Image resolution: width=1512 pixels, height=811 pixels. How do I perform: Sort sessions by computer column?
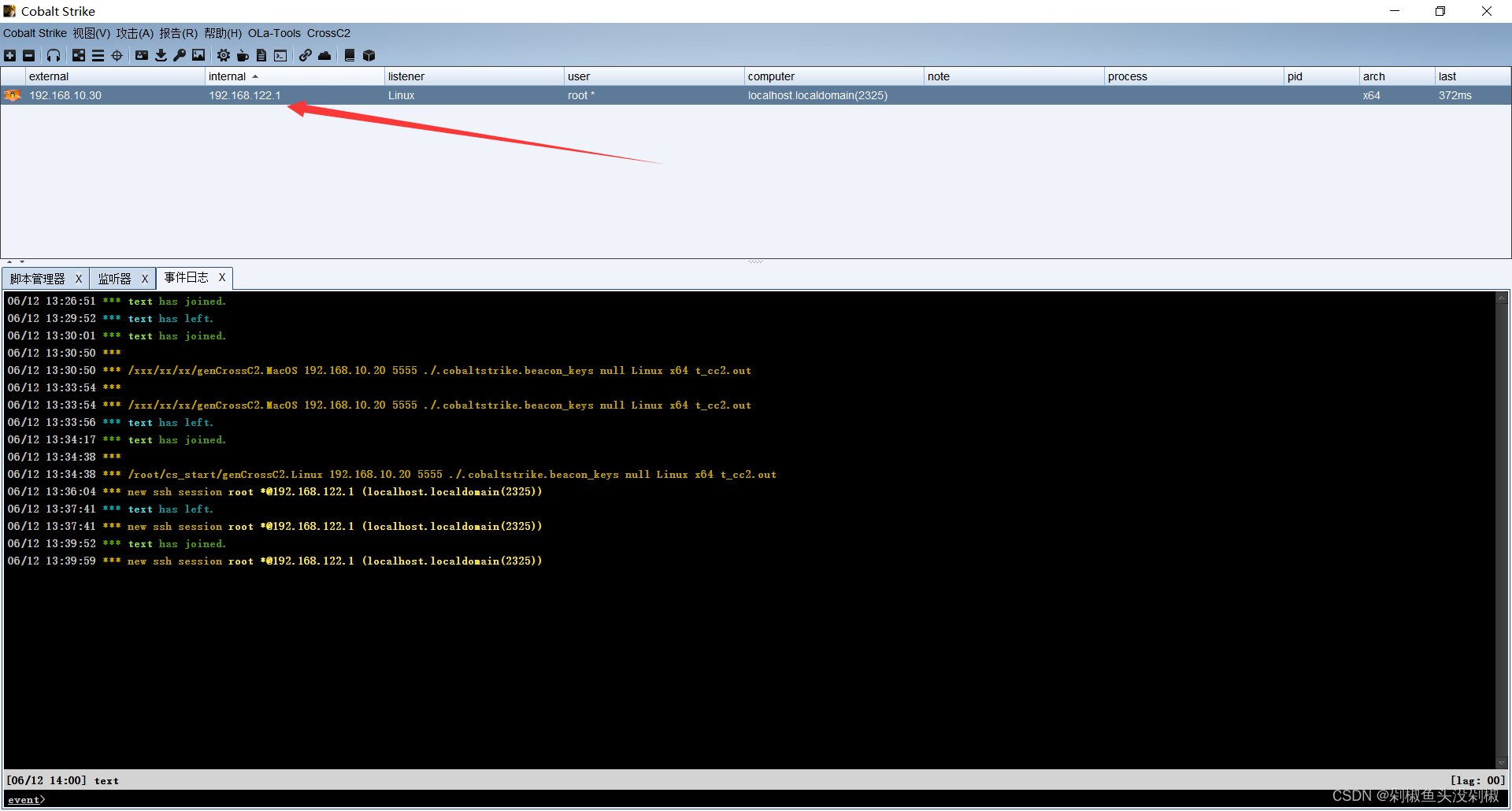pos(834,76)
